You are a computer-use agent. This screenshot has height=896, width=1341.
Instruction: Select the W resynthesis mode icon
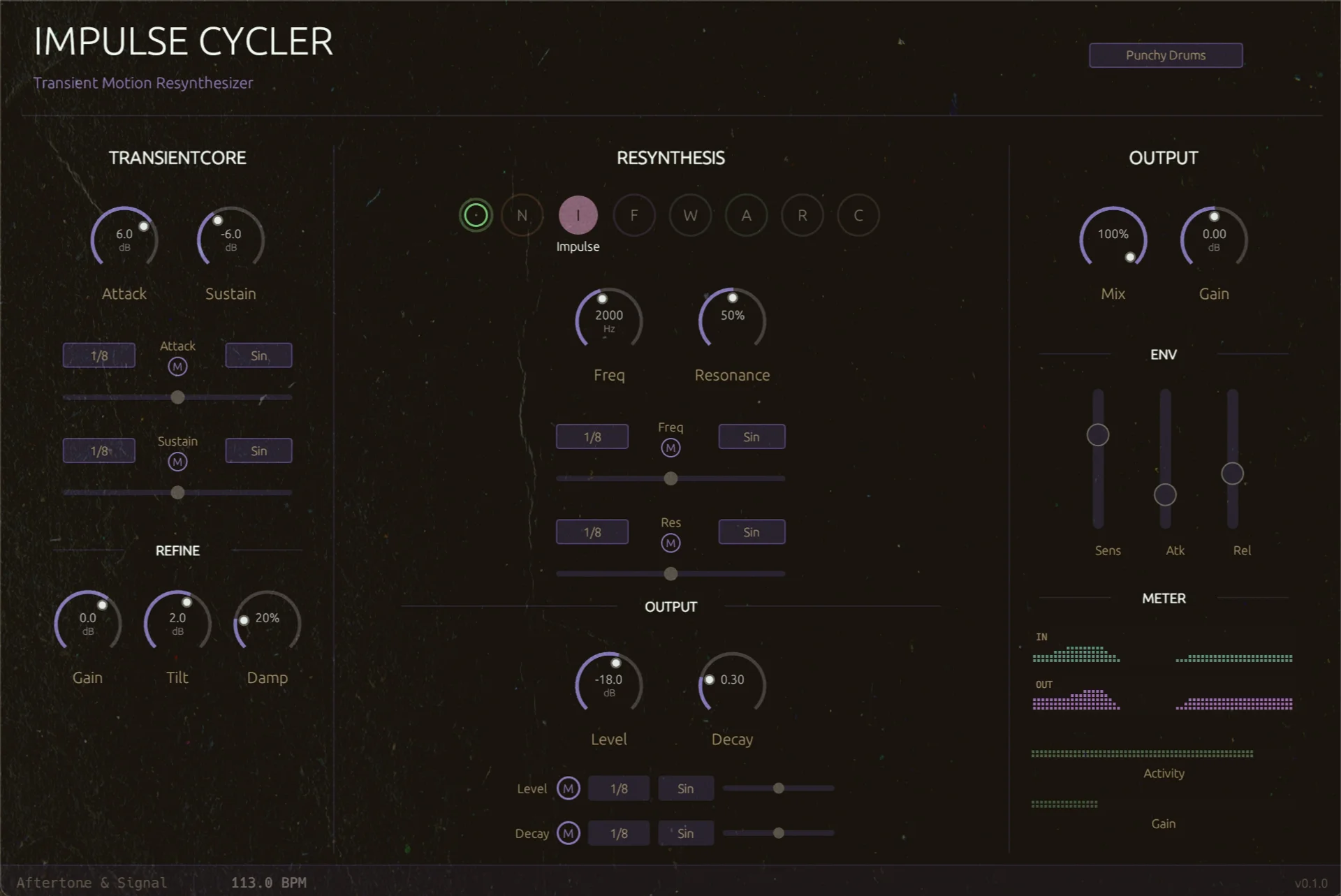click(690, 215)
